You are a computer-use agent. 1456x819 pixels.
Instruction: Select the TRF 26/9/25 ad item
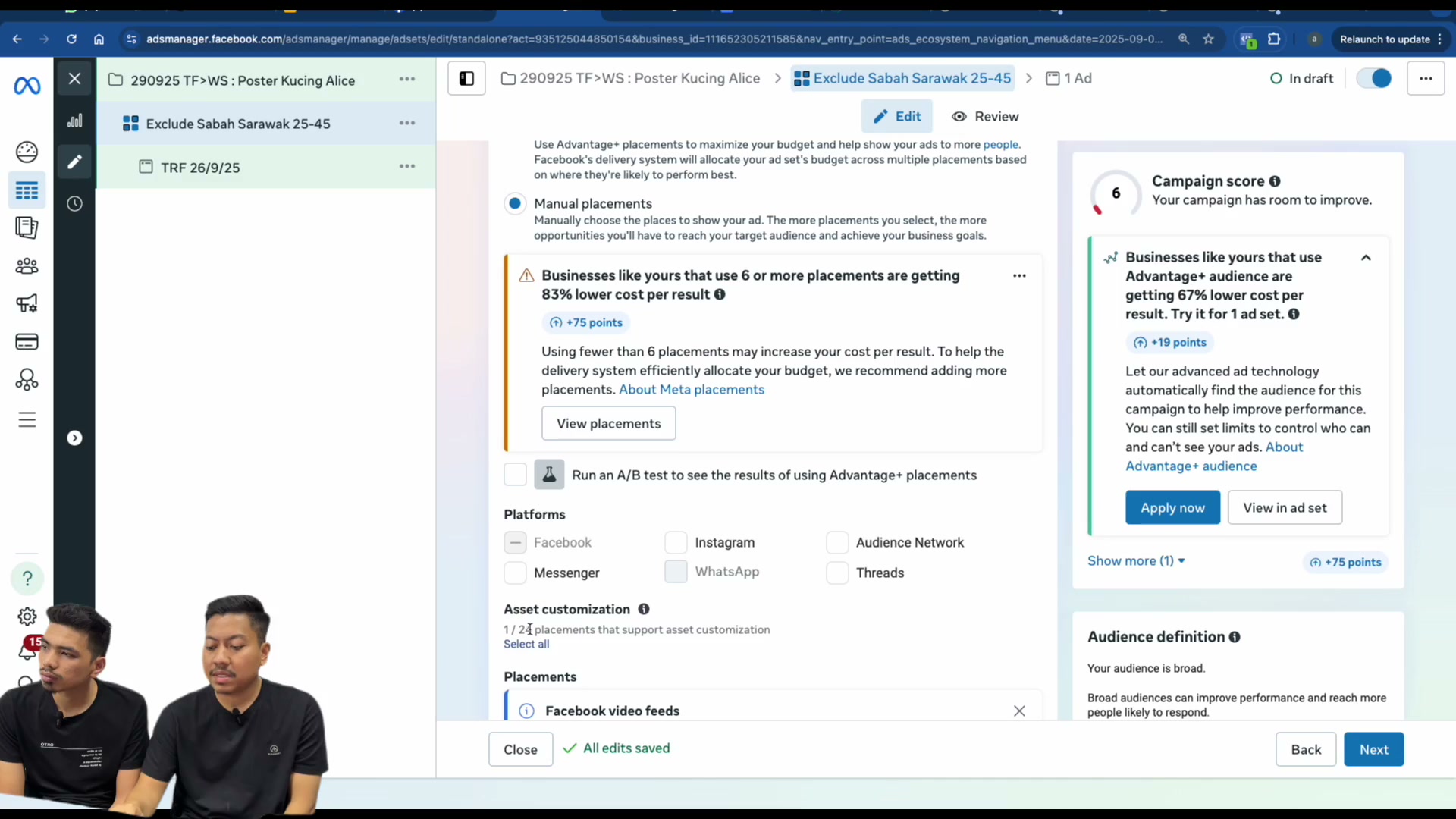(200, 168)
